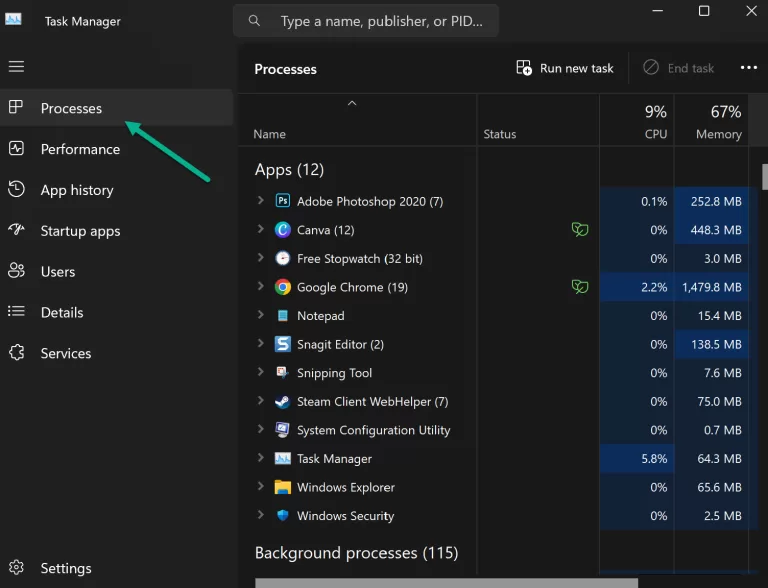The height and width of the screenshot is (588, 768).
Task: Expand the Notepad process group
Action: pos(261,314)
